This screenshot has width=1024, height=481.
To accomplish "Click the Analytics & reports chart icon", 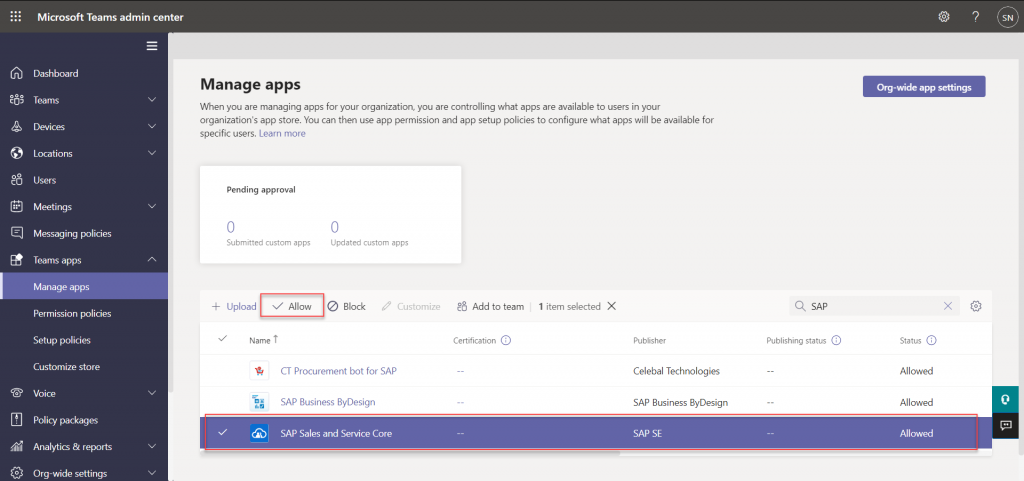I will 17,446.
